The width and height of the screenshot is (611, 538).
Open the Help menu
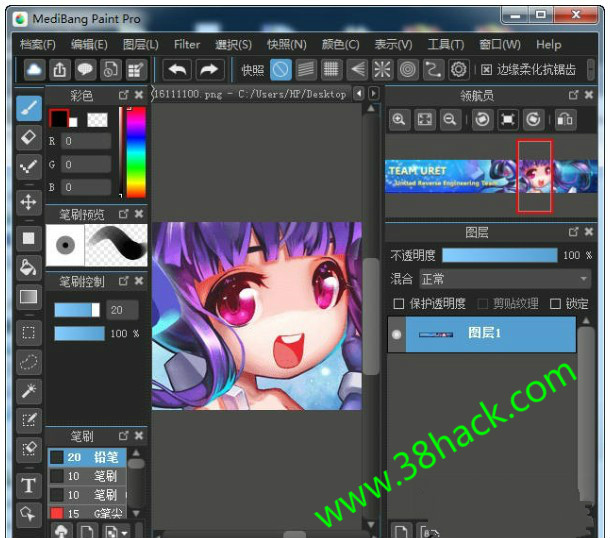click(549, 44)
